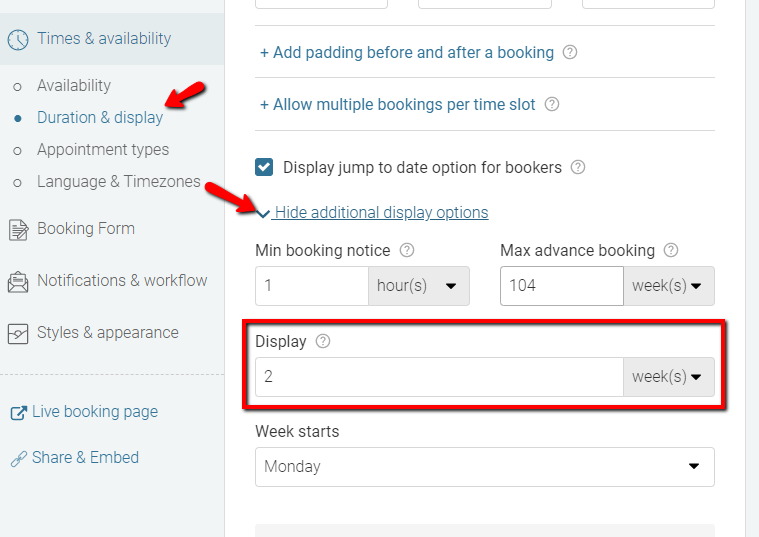Click the Booking Form document icon
The width and height of the screenshot is (759, 537).
[x=18, y=230]
